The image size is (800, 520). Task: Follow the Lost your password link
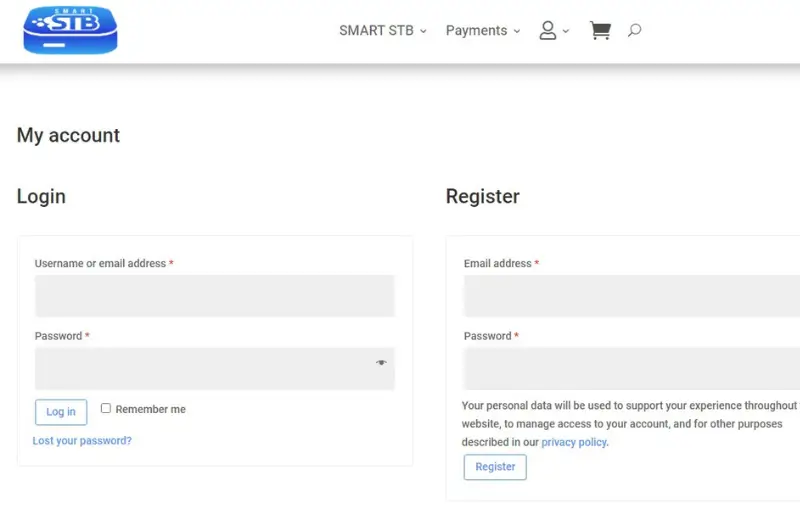click(x=82, y=440)
